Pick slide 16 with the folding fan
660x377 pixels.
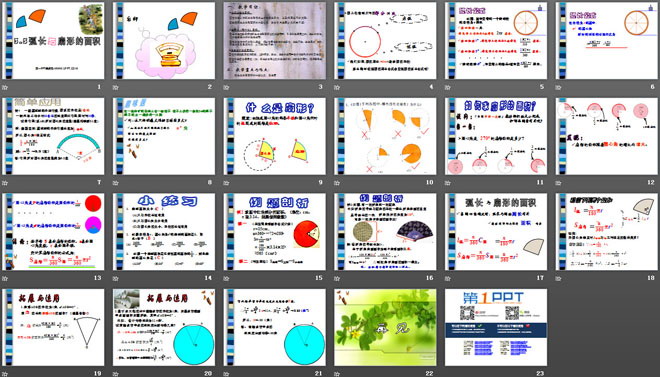385,232
